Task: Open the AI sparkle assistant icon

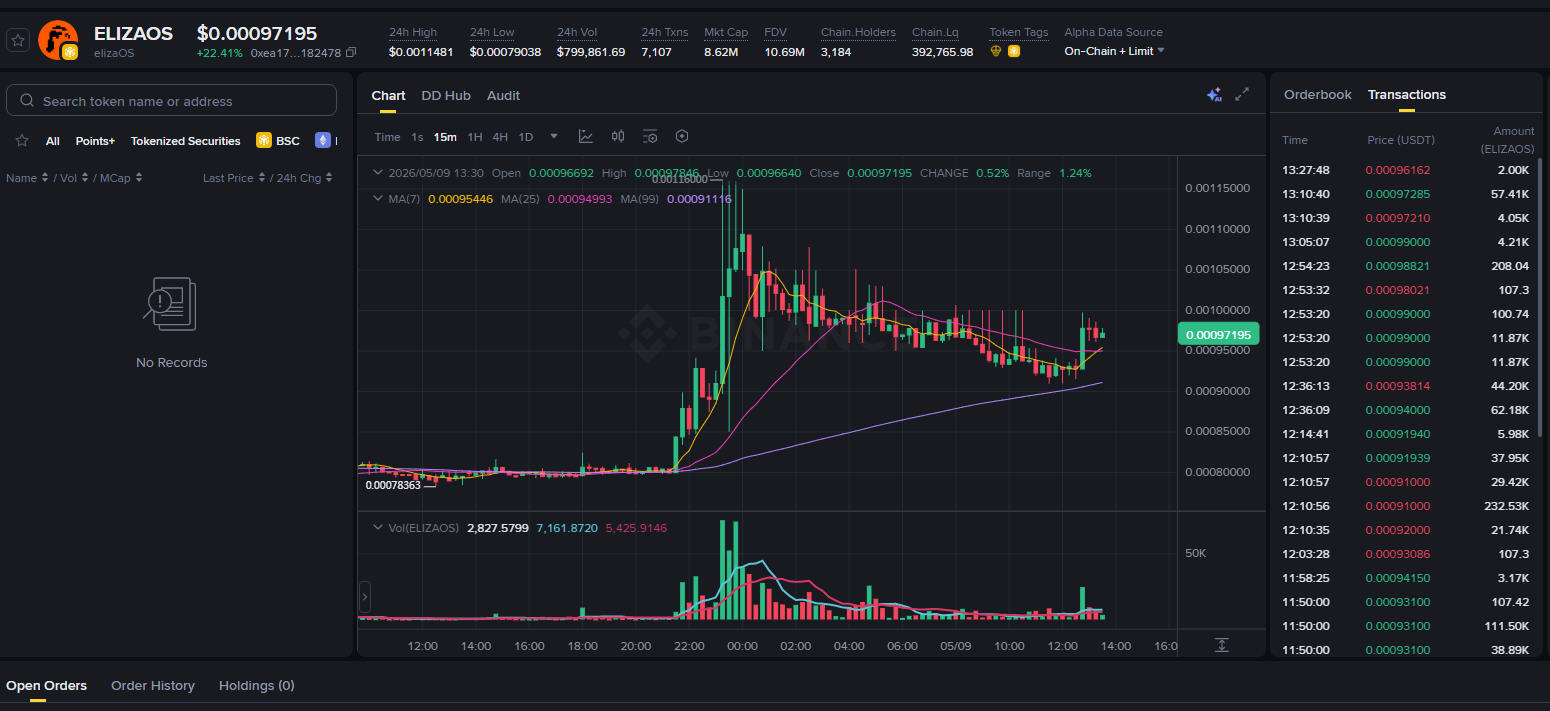Action: [x=1214, y=94]
